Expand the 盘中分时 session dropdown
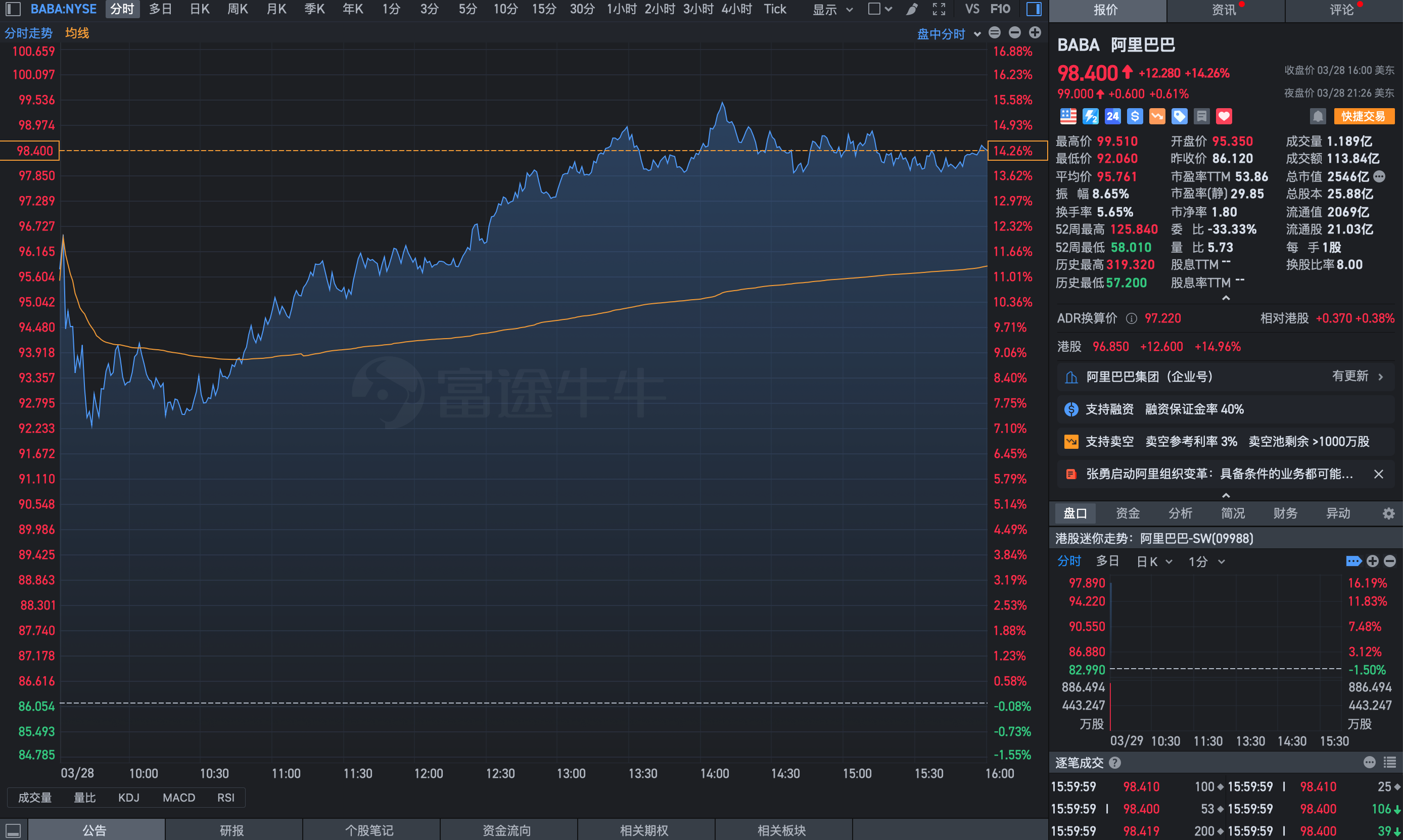 pos(949,34)
